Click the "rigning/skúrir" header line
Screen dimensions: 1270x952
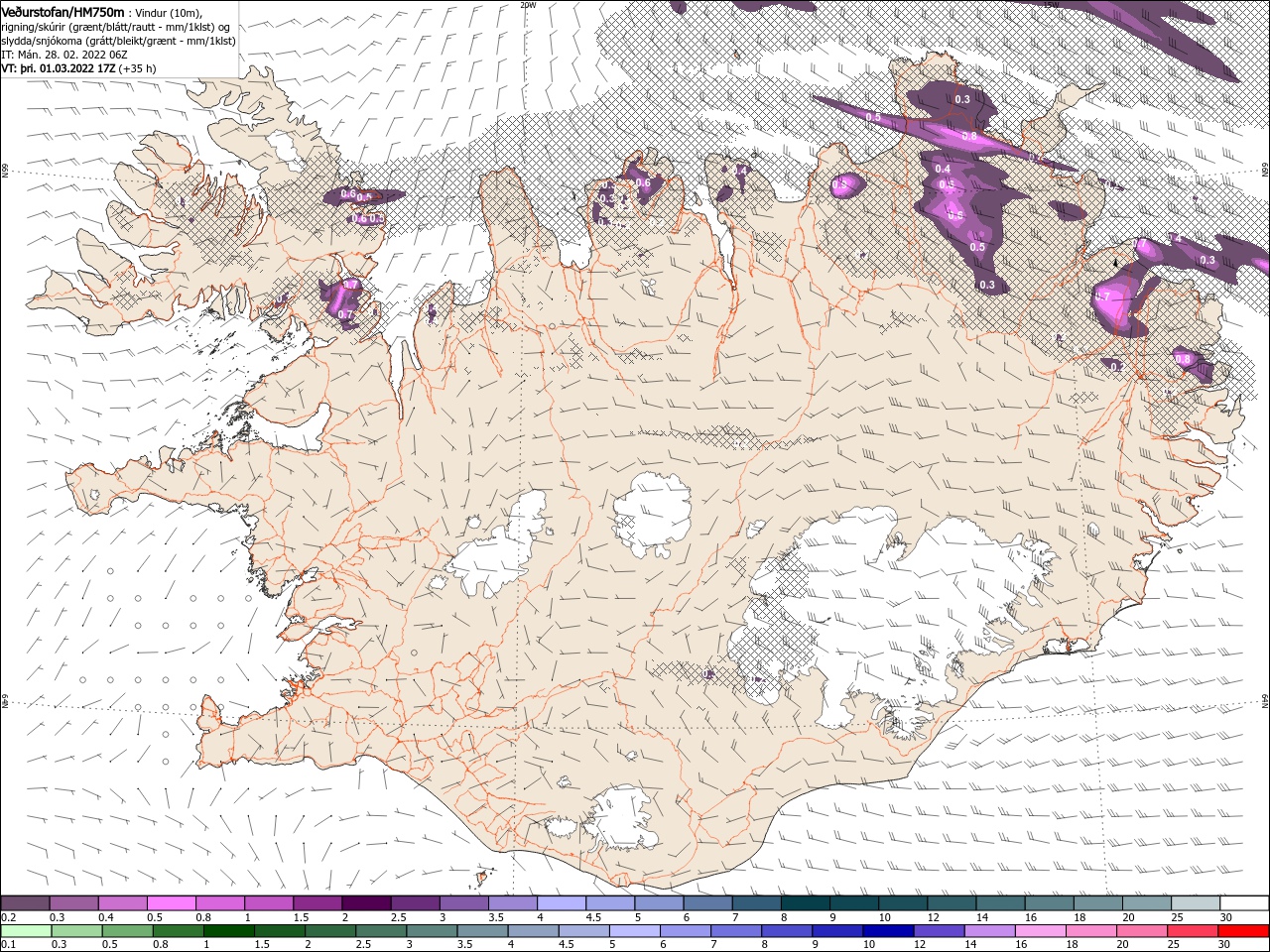click(x=116, y=26)
